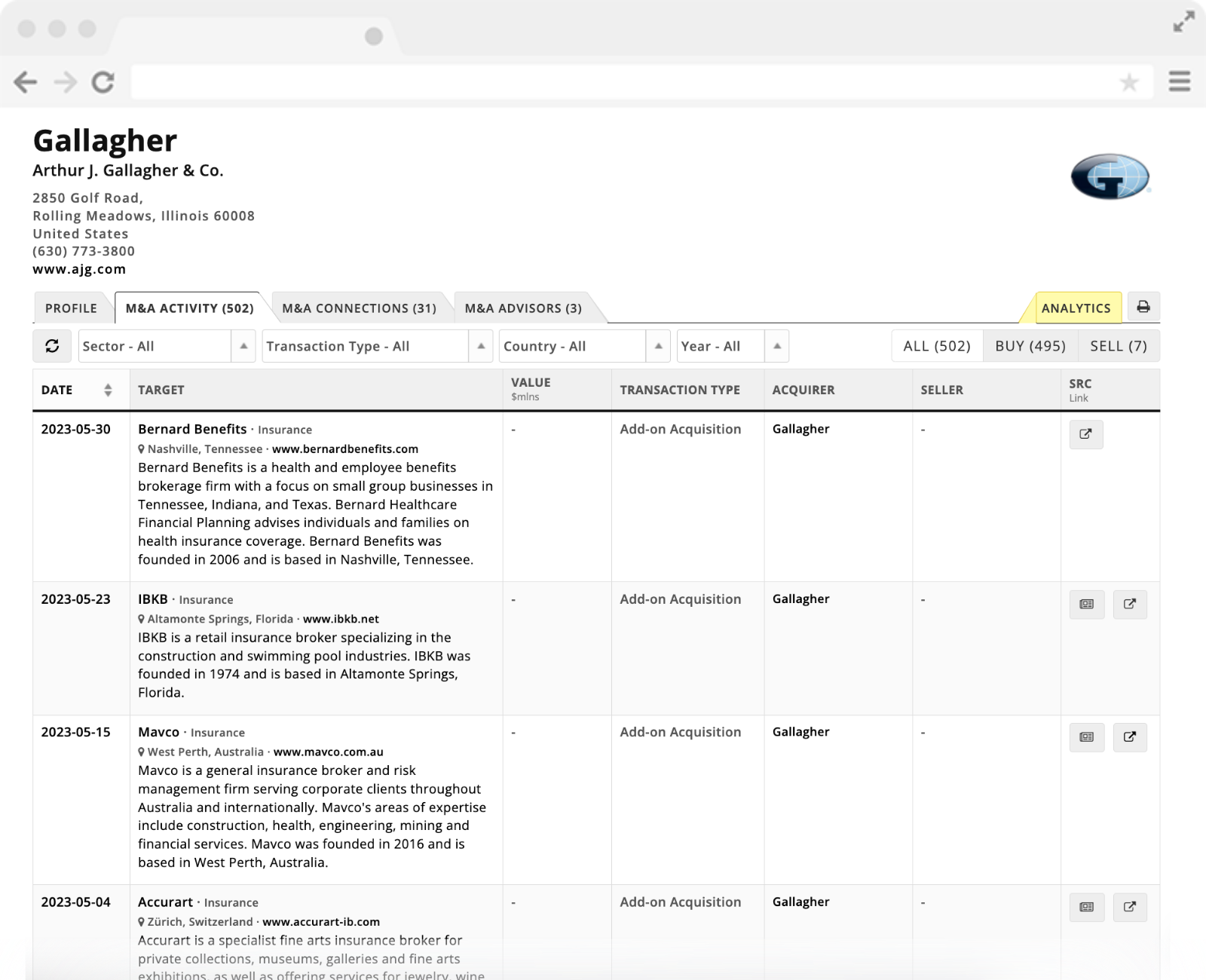Open the Analytics button
The width and height of the screenshot is (1206, 980).
point(1076,308)
